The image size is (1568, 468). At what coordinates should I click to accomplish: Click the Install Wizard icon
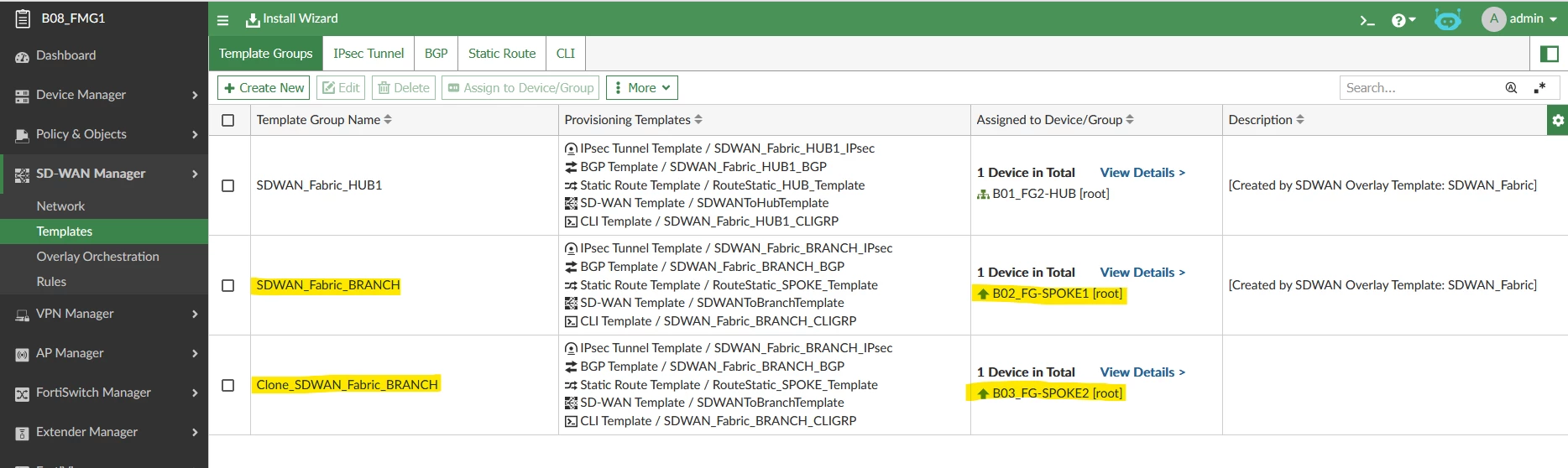click(x=252, y=20)
